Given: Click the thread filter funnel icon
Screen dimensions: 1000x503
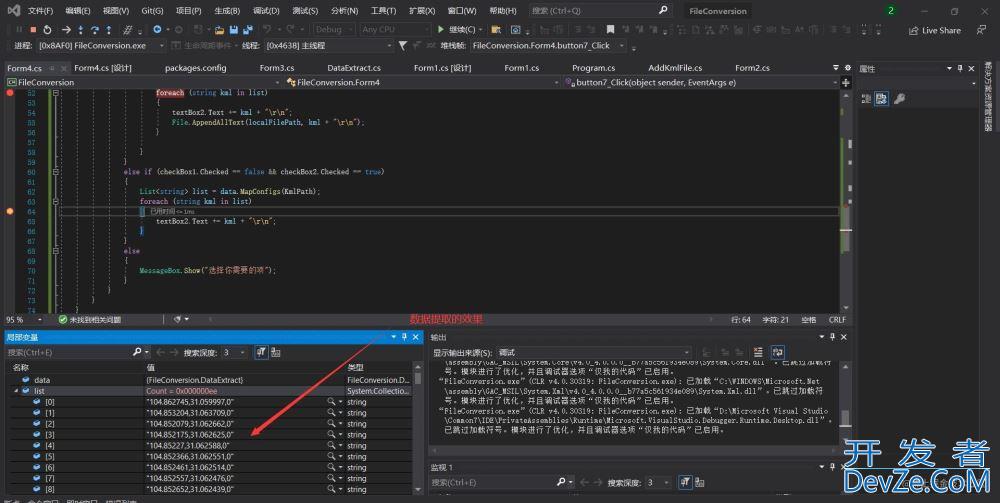Looking at the screenshot, I should point(402,45).
